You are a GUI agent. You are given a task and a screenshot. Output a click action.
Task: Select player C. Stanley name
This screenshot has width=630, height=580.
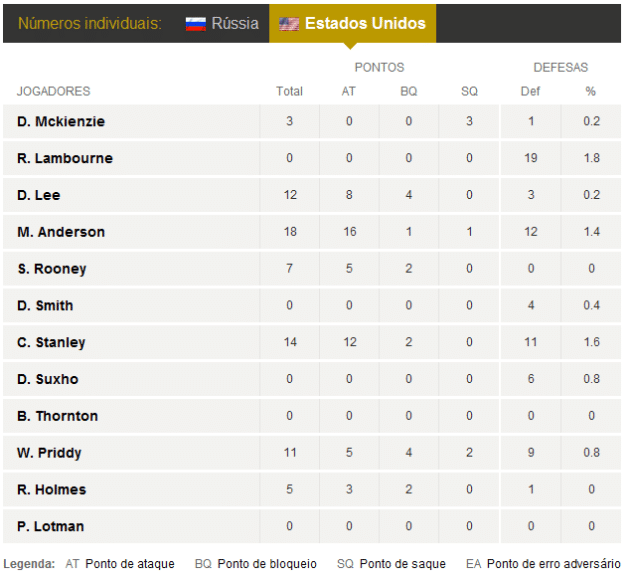[51, 342]
